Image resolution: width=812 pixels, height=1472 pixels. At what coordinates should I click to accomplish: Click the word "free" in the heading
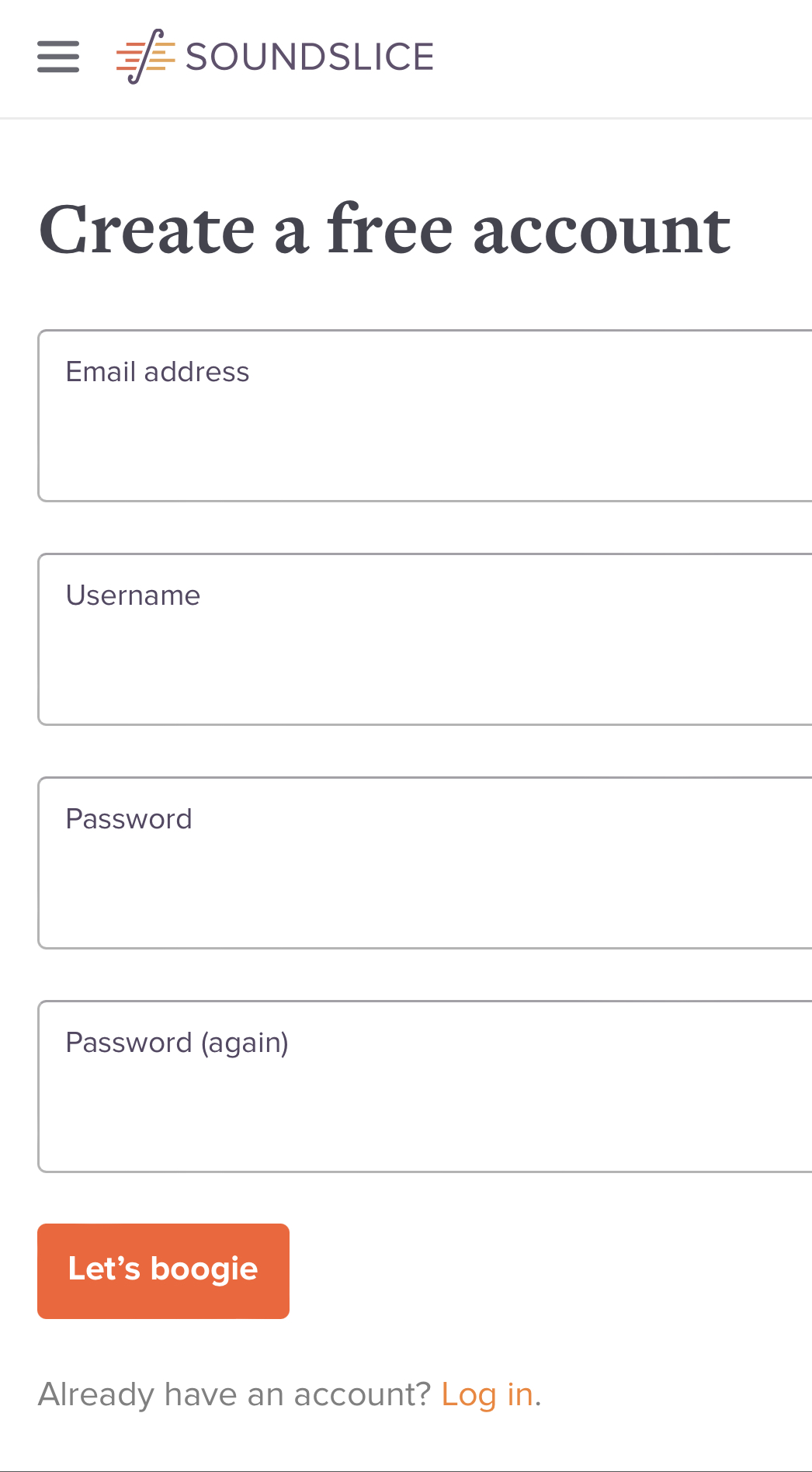click(390, 228)
